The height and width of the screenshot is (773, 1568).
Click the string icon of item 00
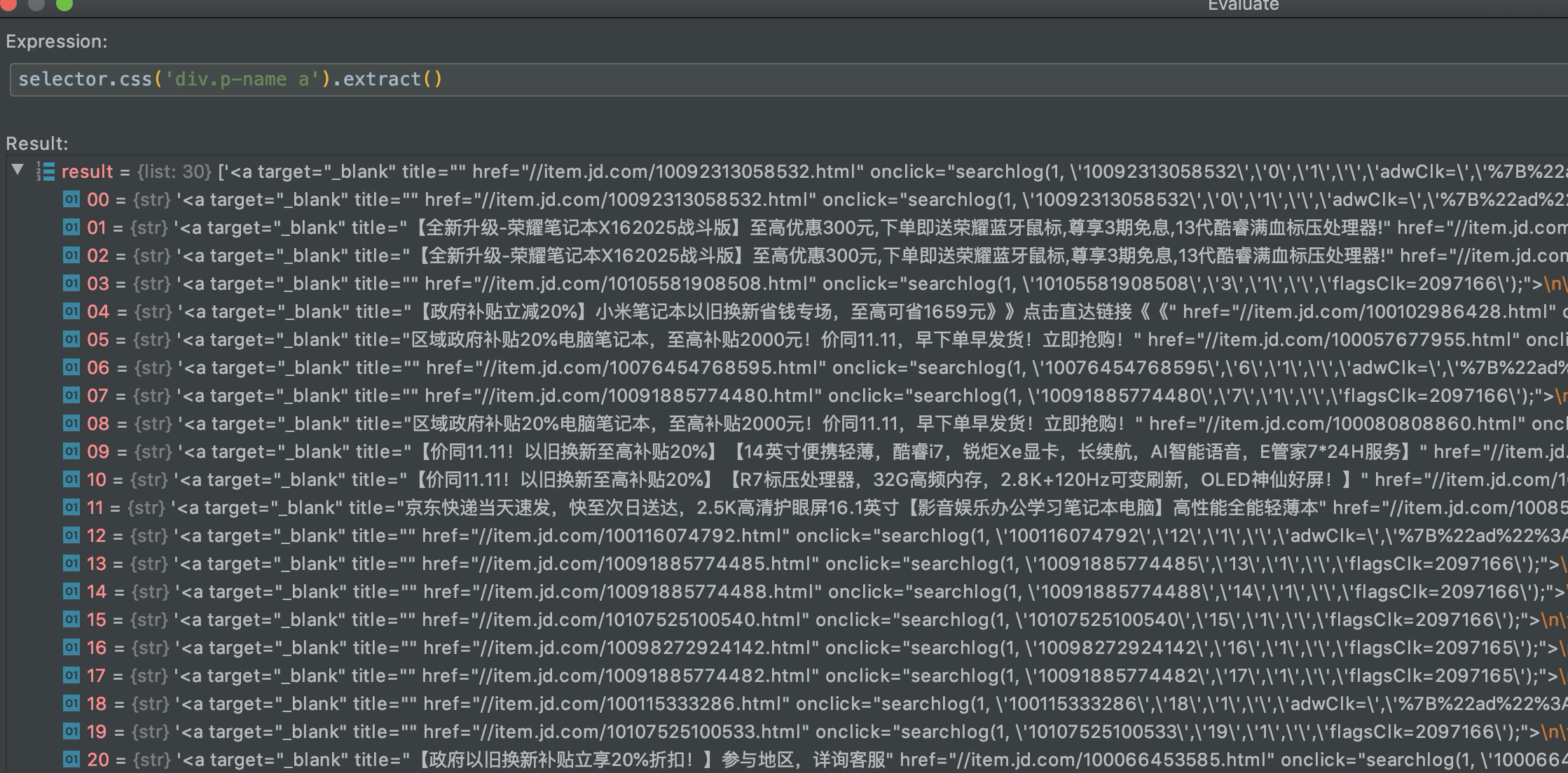click(71, 200)
